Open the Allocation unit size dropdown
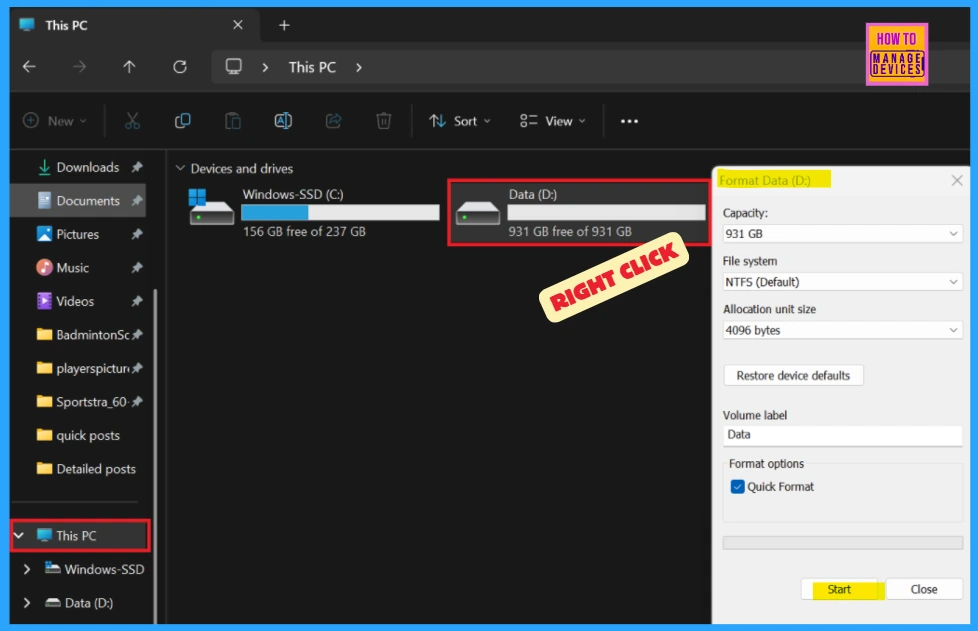Image resolution: width=978 pixels, height=631 pixels. pos(842,330)
